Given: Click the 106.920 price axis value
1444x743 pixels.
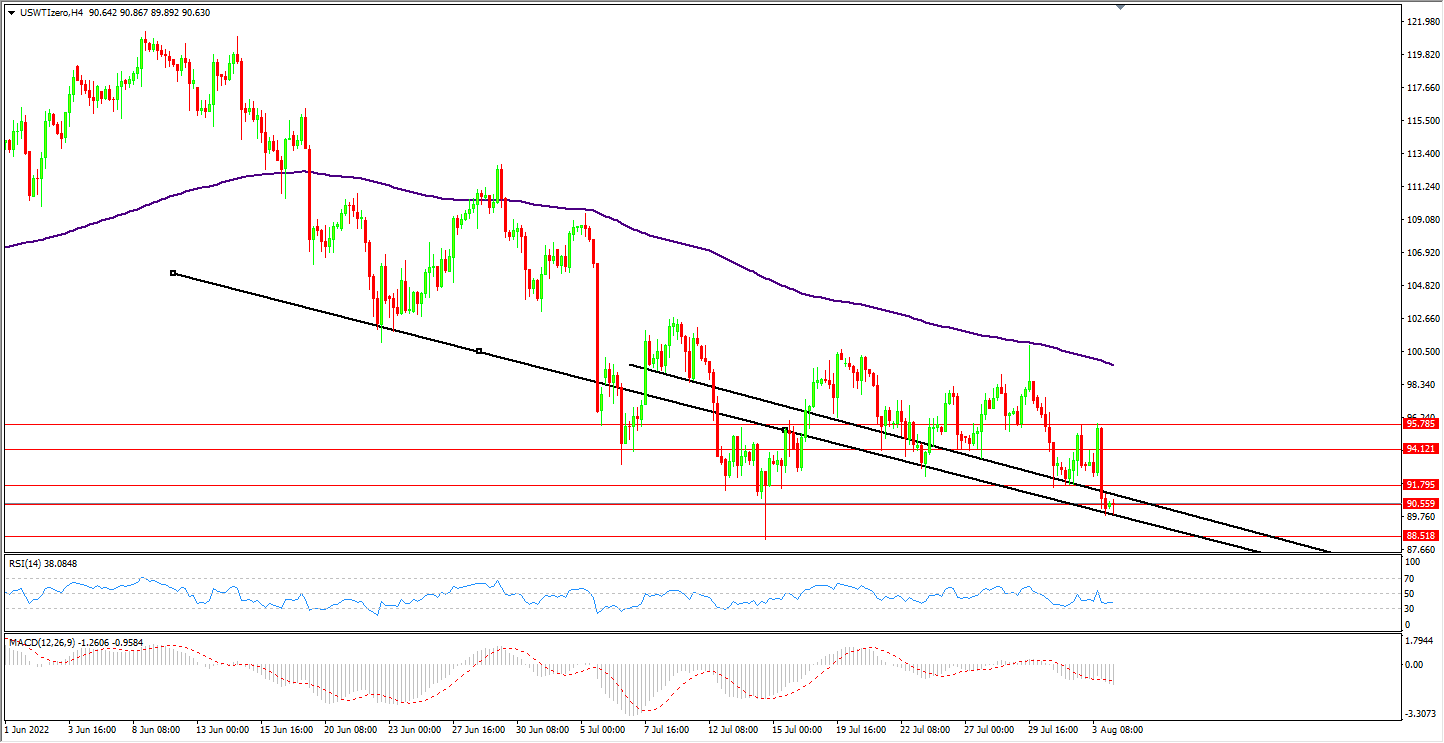Looking at the screenshot, I should pyautogui.click(x=1422, y=253).
